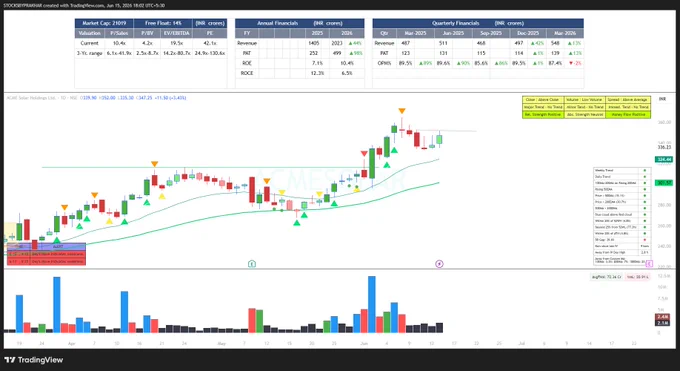Click the 'Minor Trend - No Trend' cell
The height and width of the screenshot is (371, 680).
pos(585,107)
